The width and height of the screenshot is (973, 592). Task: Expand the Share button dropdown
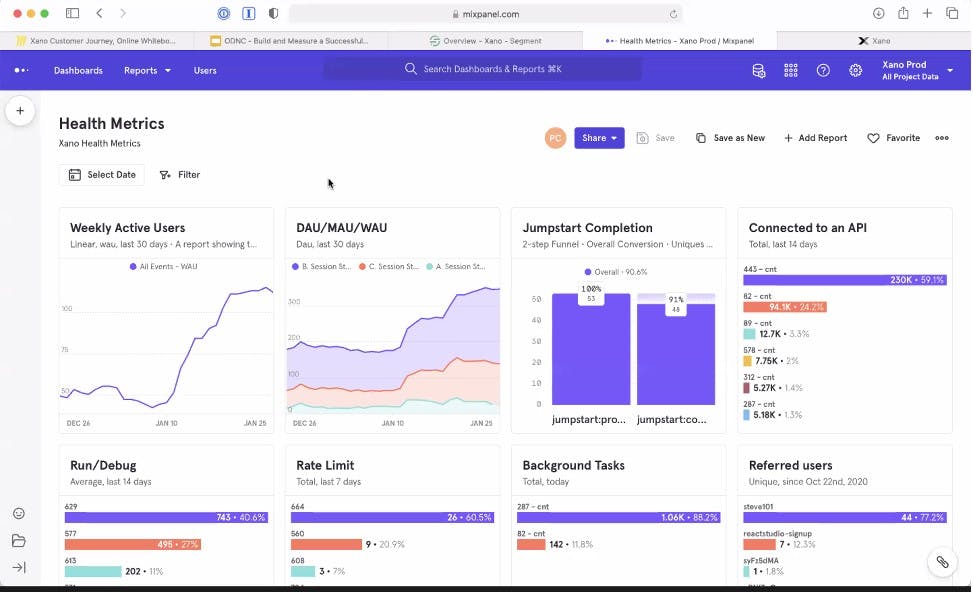click(x=599, y=138)
